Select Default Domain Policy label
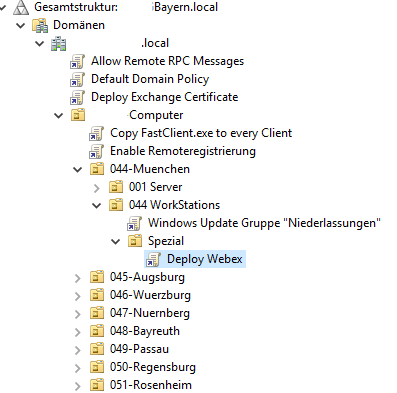 click(x=150, y=79)
